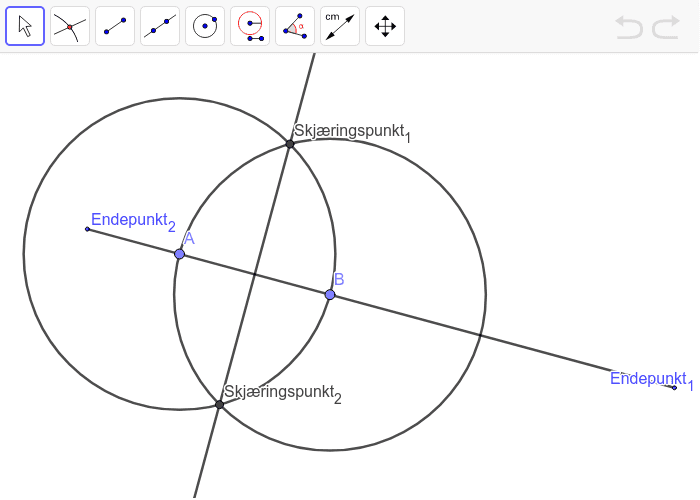
Task: Select Circle with center through point tool
Action: (205, 26)
